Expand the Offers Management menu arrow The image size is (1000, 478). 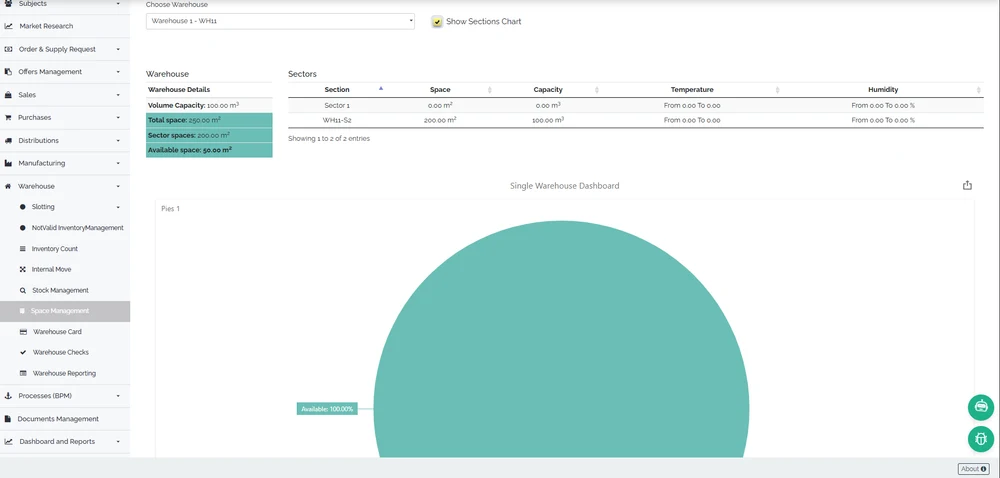118,72
